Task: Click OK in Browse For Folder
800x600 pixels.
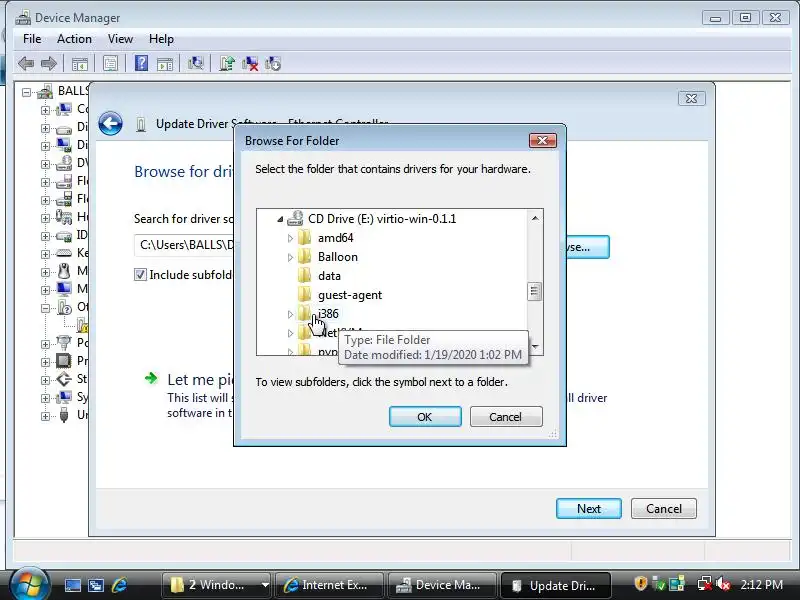Action: 425,417
